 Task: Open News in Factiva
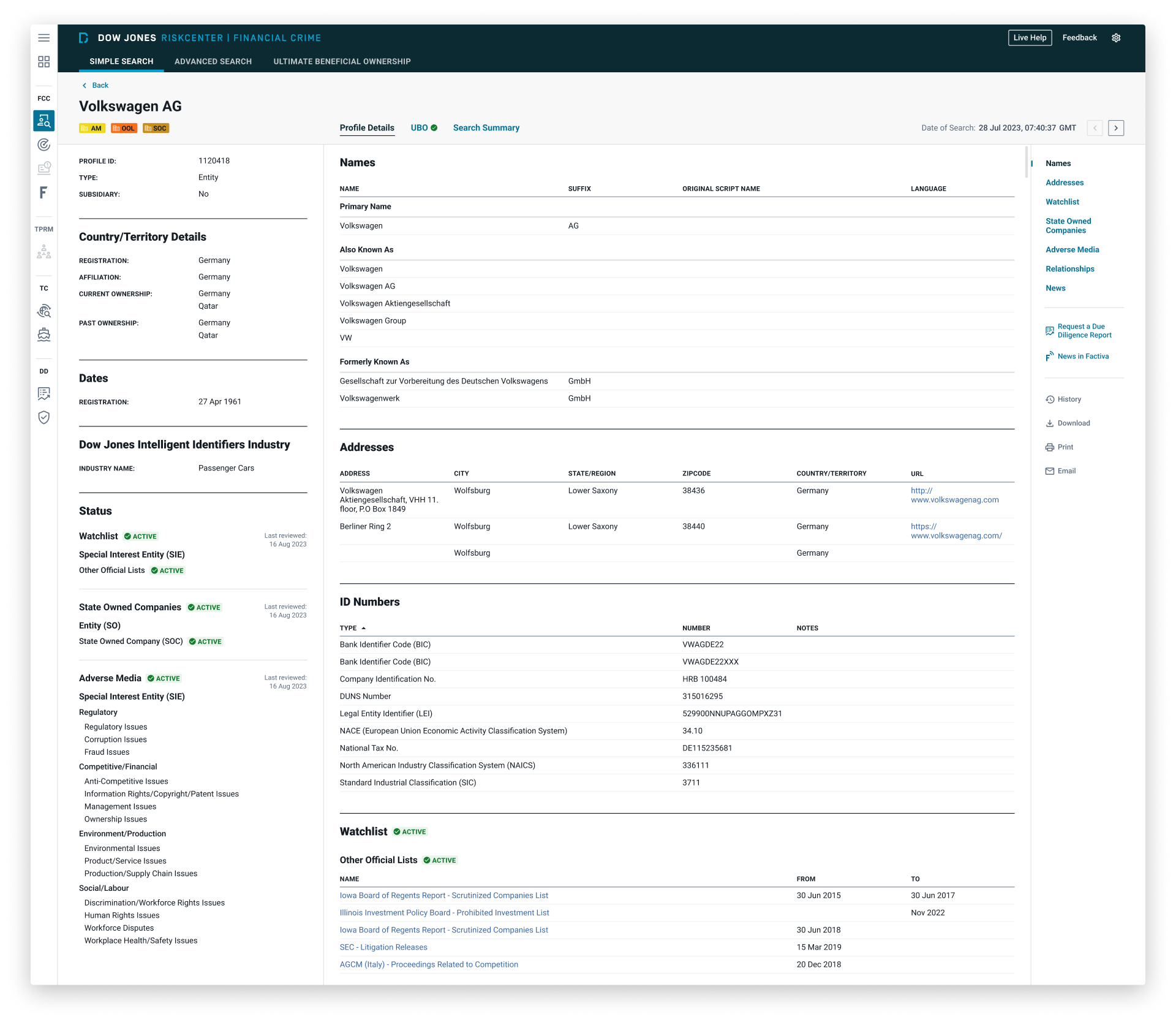pyautogui.click(x=1077, y=357)
